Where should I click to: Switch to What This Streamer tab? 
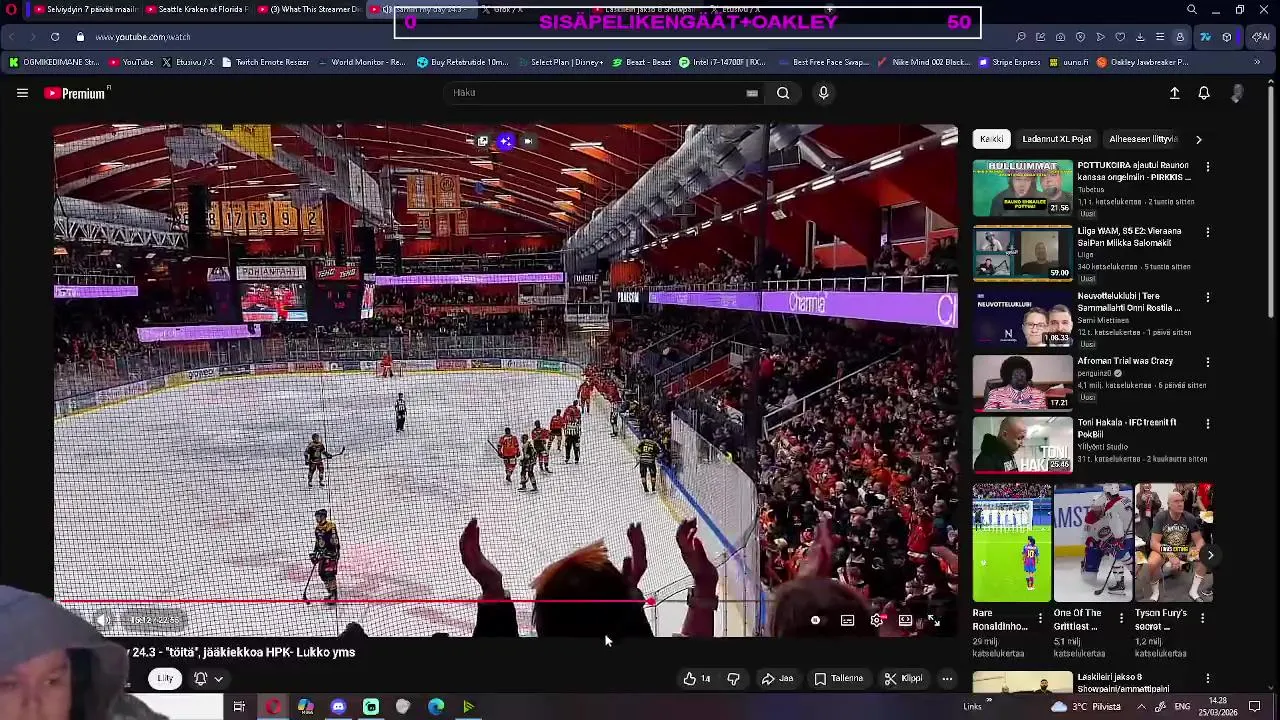(x=309, y=10)
